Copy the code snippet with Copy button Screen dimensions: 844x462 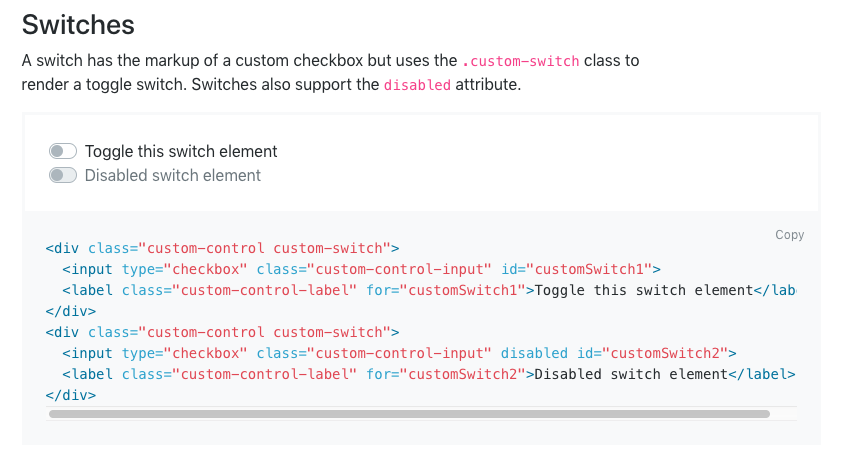click(x=789, y=235)
